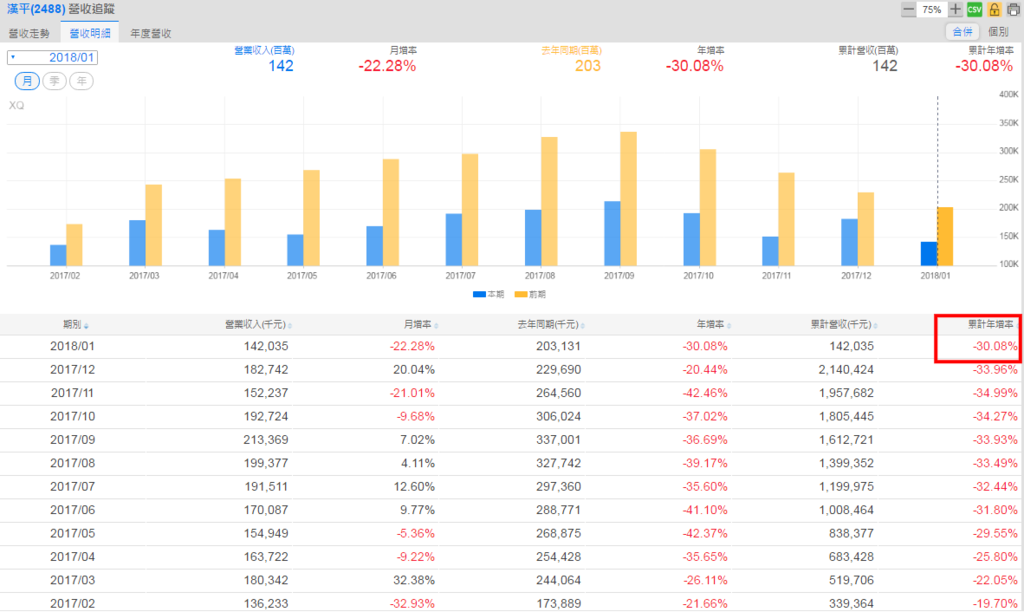1024x612 pixels.
Task: Click the 2017/02 blue chart bar
Action: pyautogui.click(x=58, y=255)
